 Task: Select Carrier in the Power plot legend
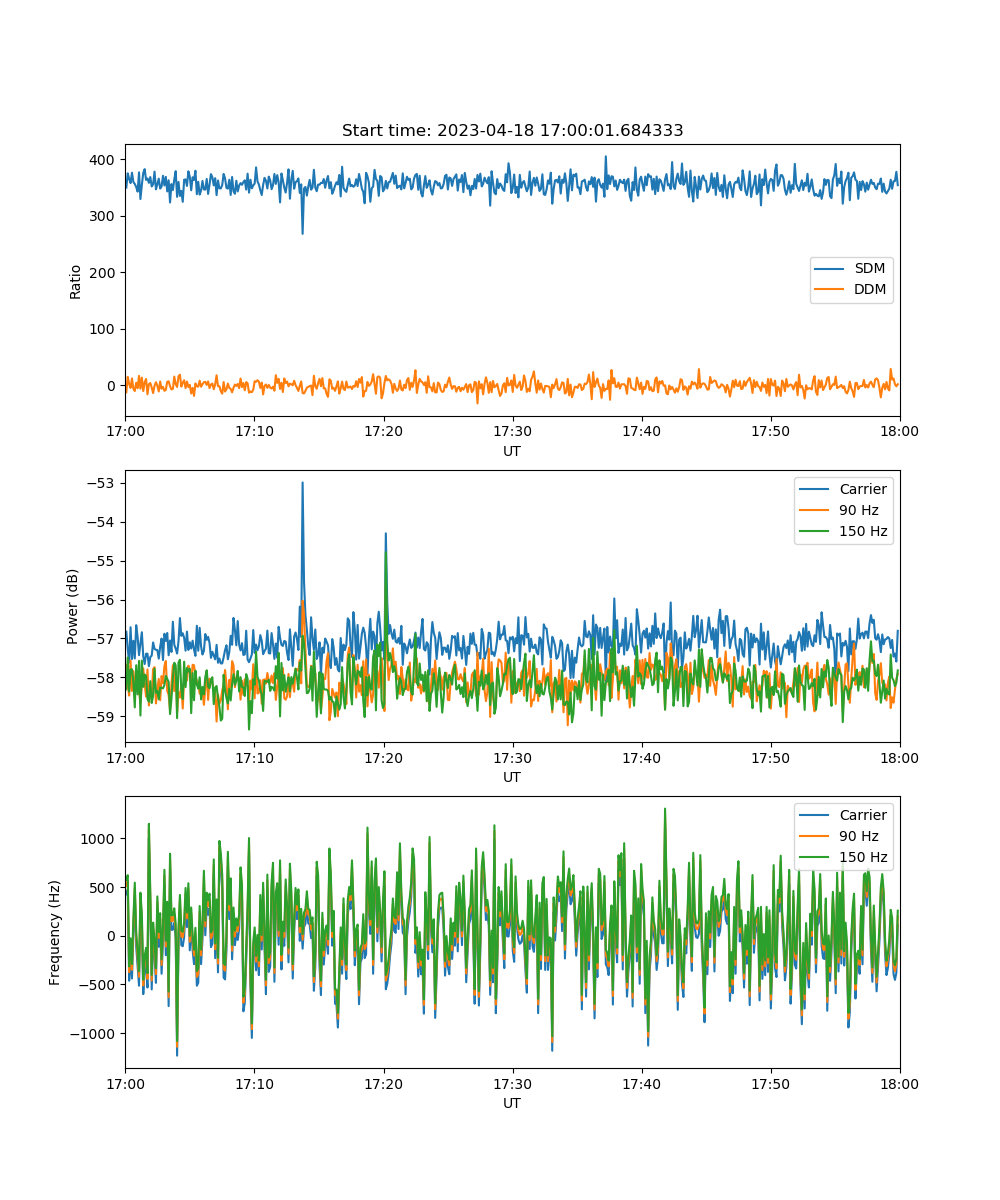[863, 489]
